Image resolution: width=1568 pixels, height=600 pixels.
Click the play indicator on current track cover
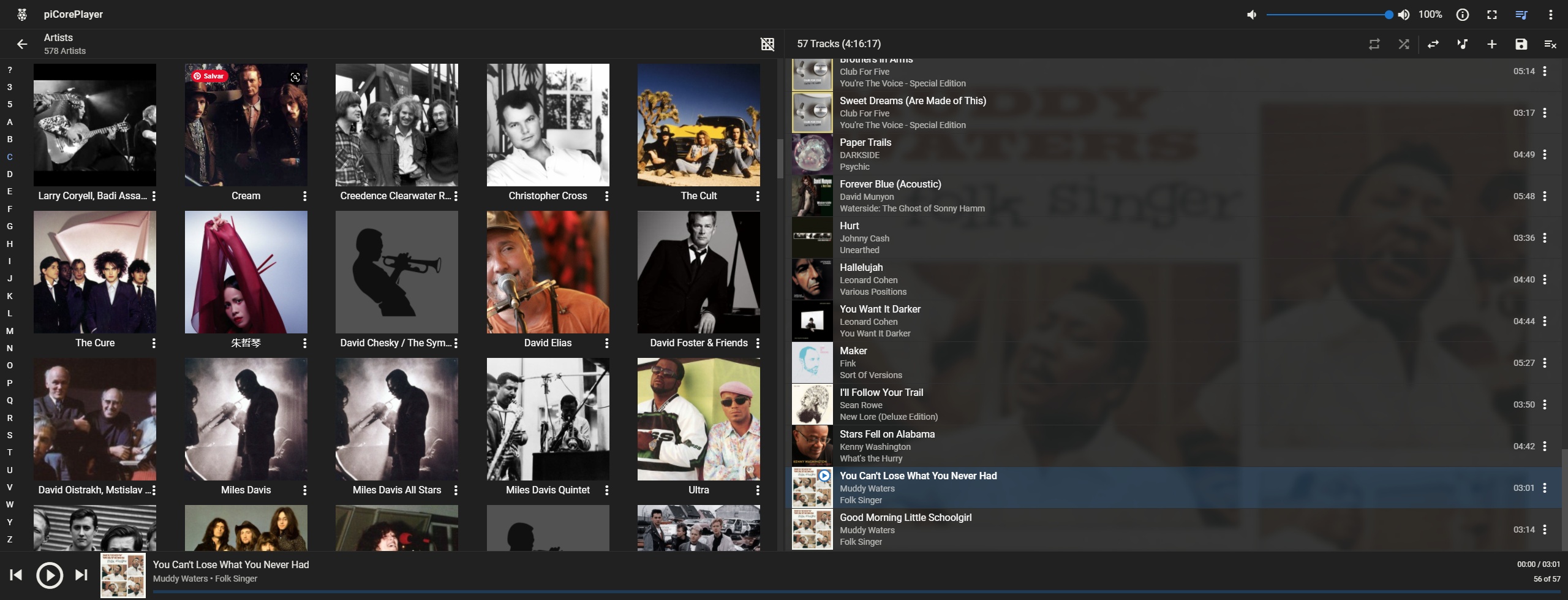pyautogui.click(x=824, y=476)
